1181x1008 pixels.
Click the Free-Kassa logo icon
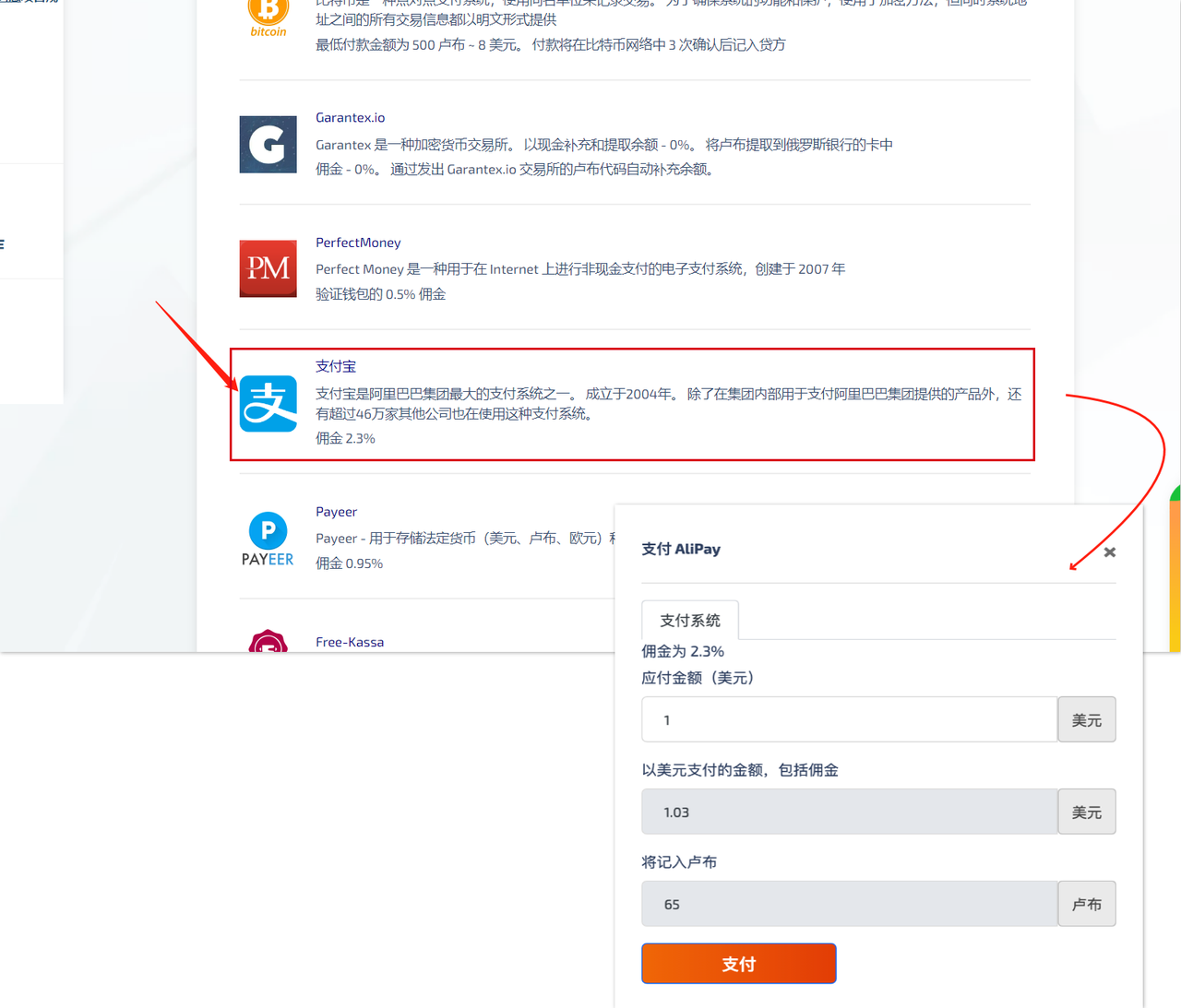(x=268, y=641)
